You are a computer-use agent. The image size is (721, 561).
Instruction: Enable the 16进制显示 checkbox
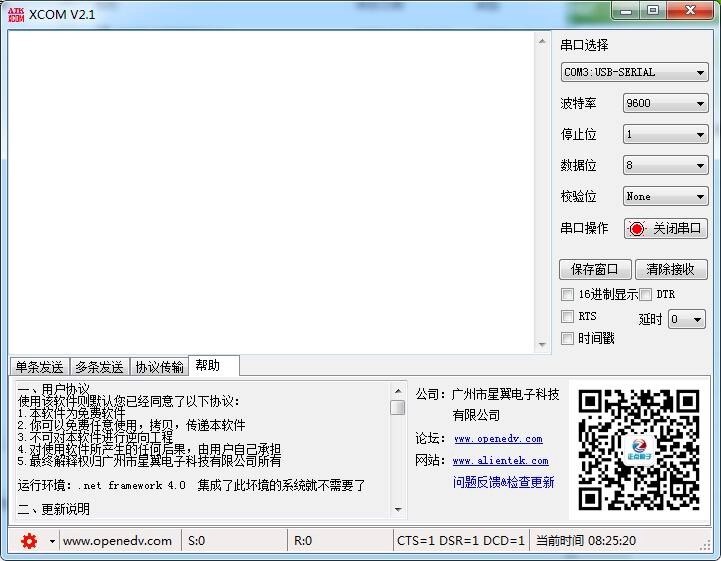pos(568,295)
